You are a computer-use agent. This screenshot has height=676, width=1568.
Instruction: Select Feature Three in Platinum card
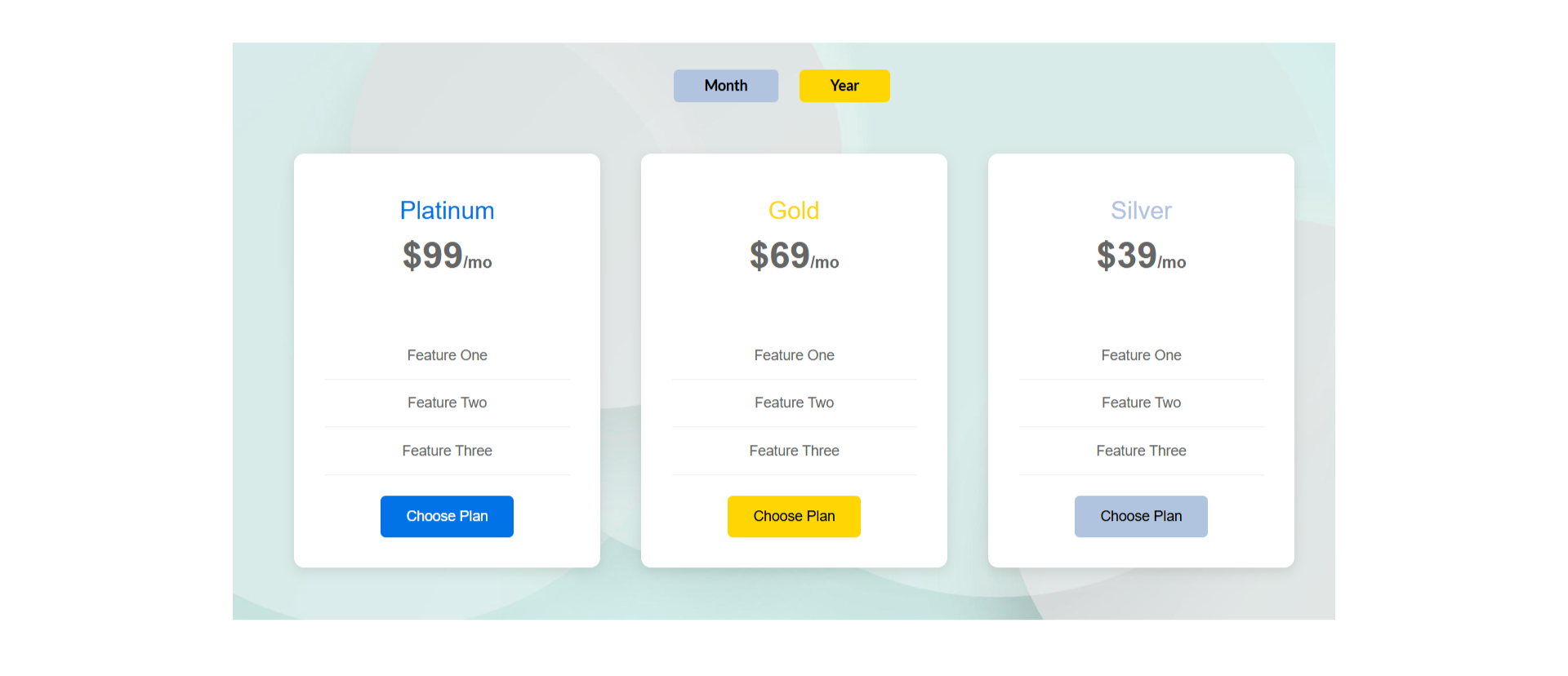click(x=447, y=451)
